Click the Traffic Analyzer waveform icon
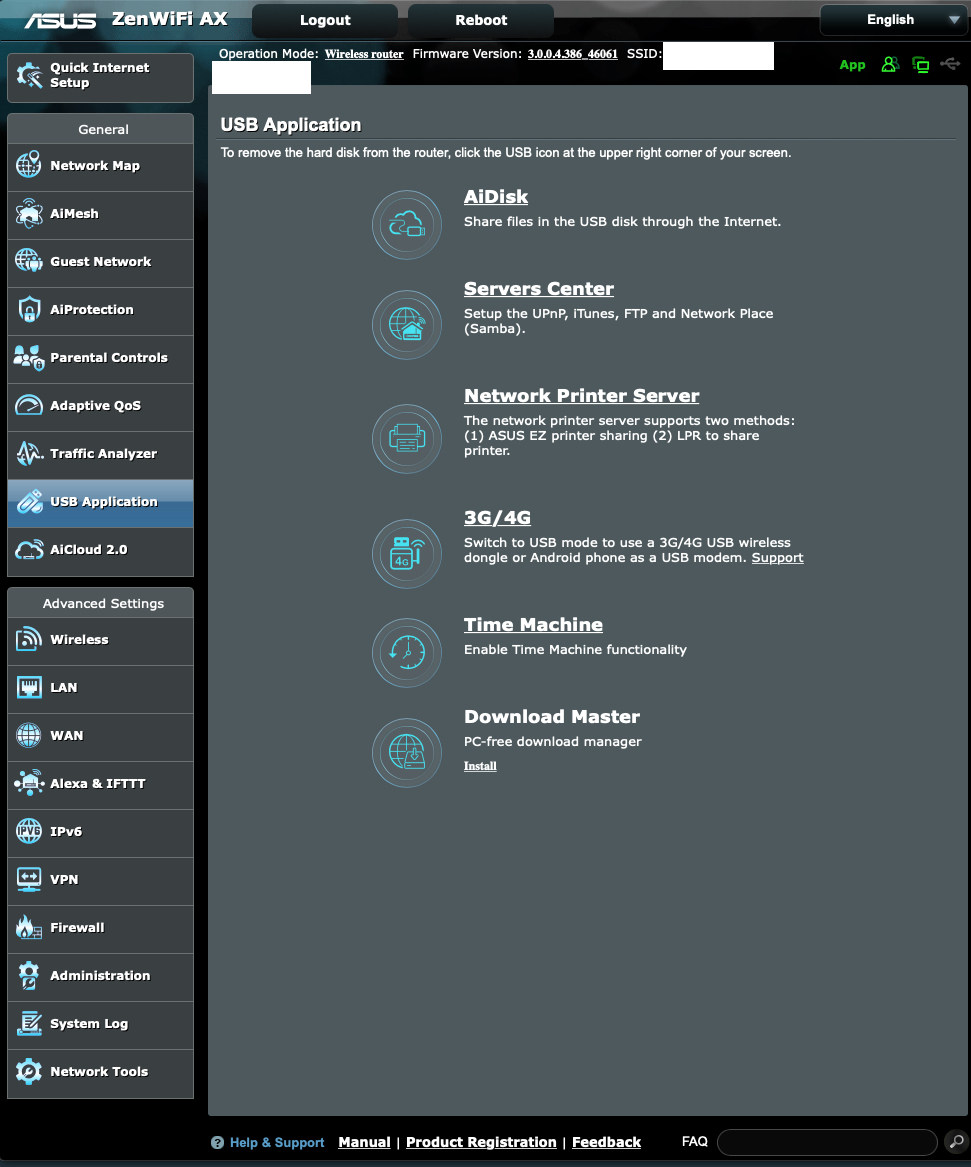Image resolution: width=971 pixels, height=1167 pixels. coord(29,453)
